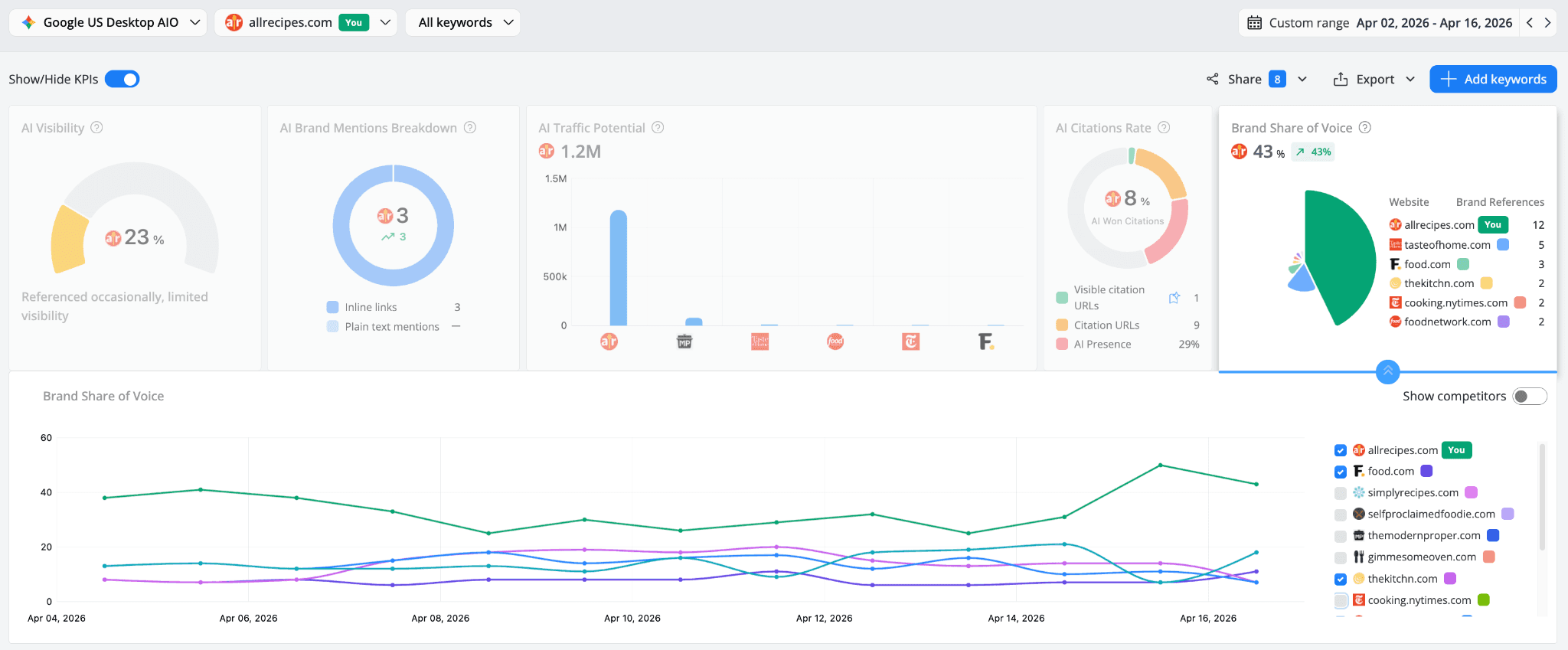Click the Export button
The width and height of the screenshot is (1568, 650).
pyautogui.click(x=1364, y=79)
